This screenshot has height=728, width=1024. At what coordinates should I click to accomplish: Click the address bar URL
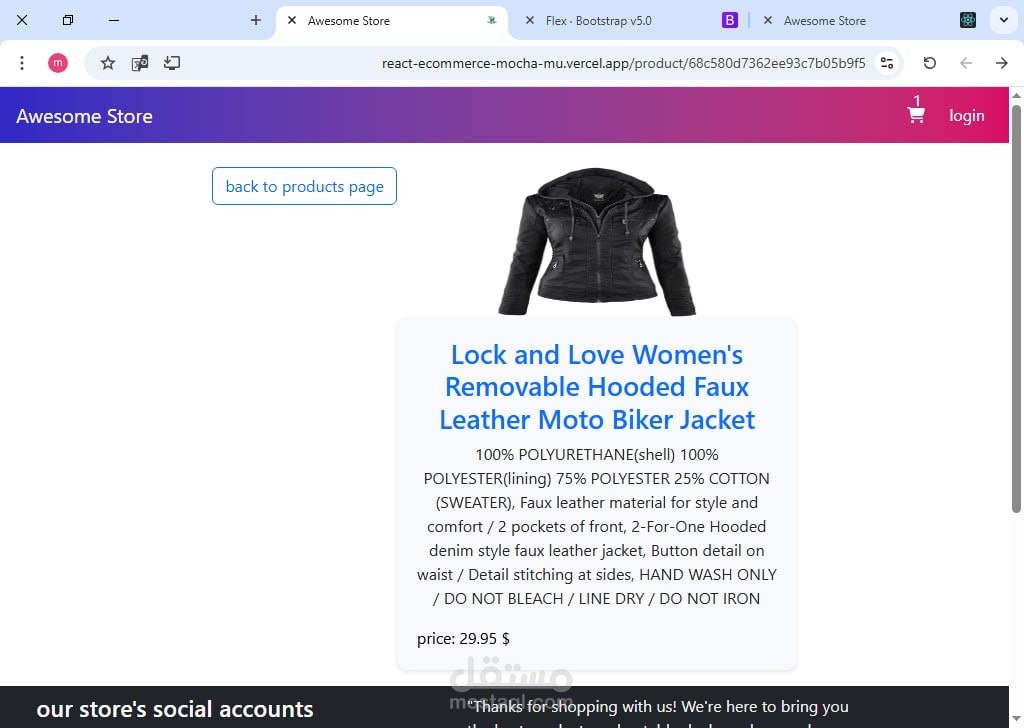(624, 63)
